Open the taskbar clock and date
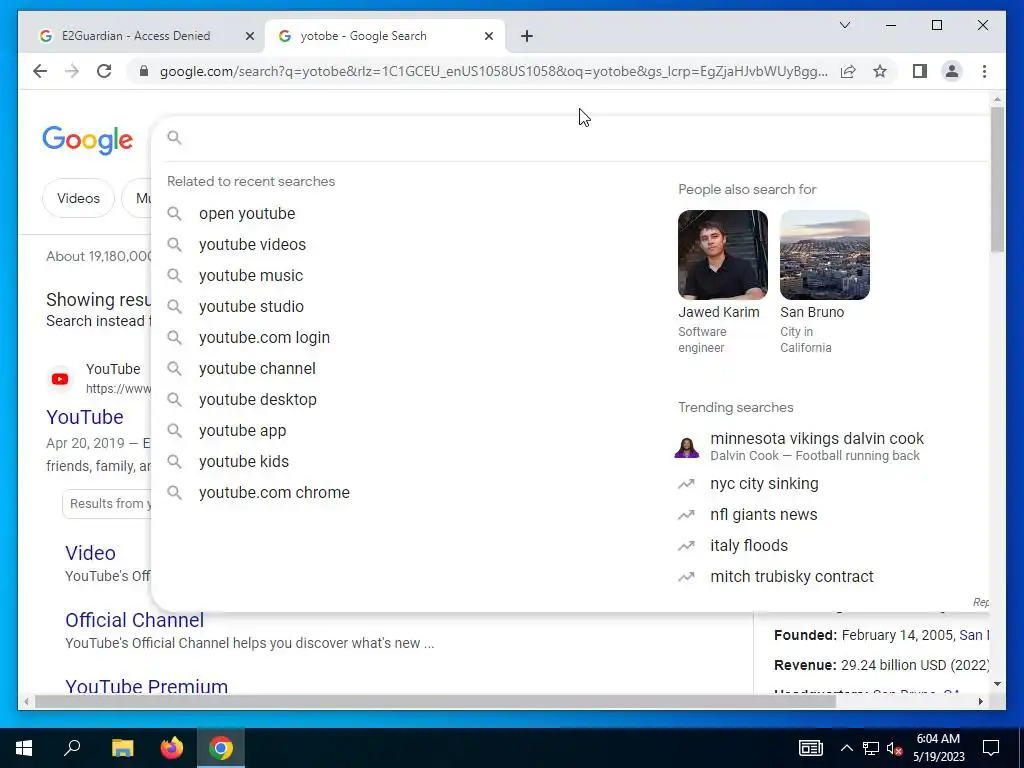This screenshot has height=768, width=1024. pos(938,748)
